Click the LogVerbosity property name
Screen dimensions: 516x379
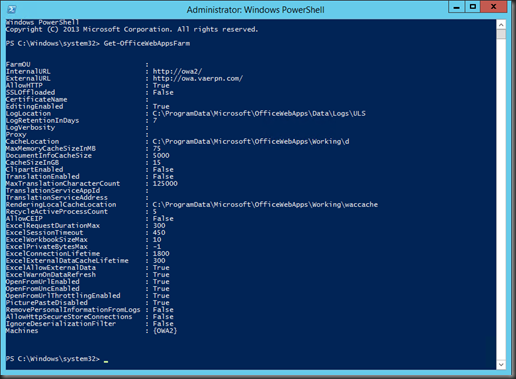[x=30, y=127]
